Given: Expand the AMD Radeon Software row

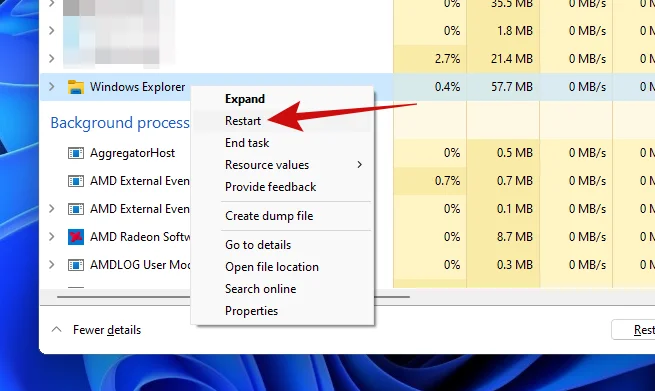Looking at the screenshot, I should [x=51, y=236].
